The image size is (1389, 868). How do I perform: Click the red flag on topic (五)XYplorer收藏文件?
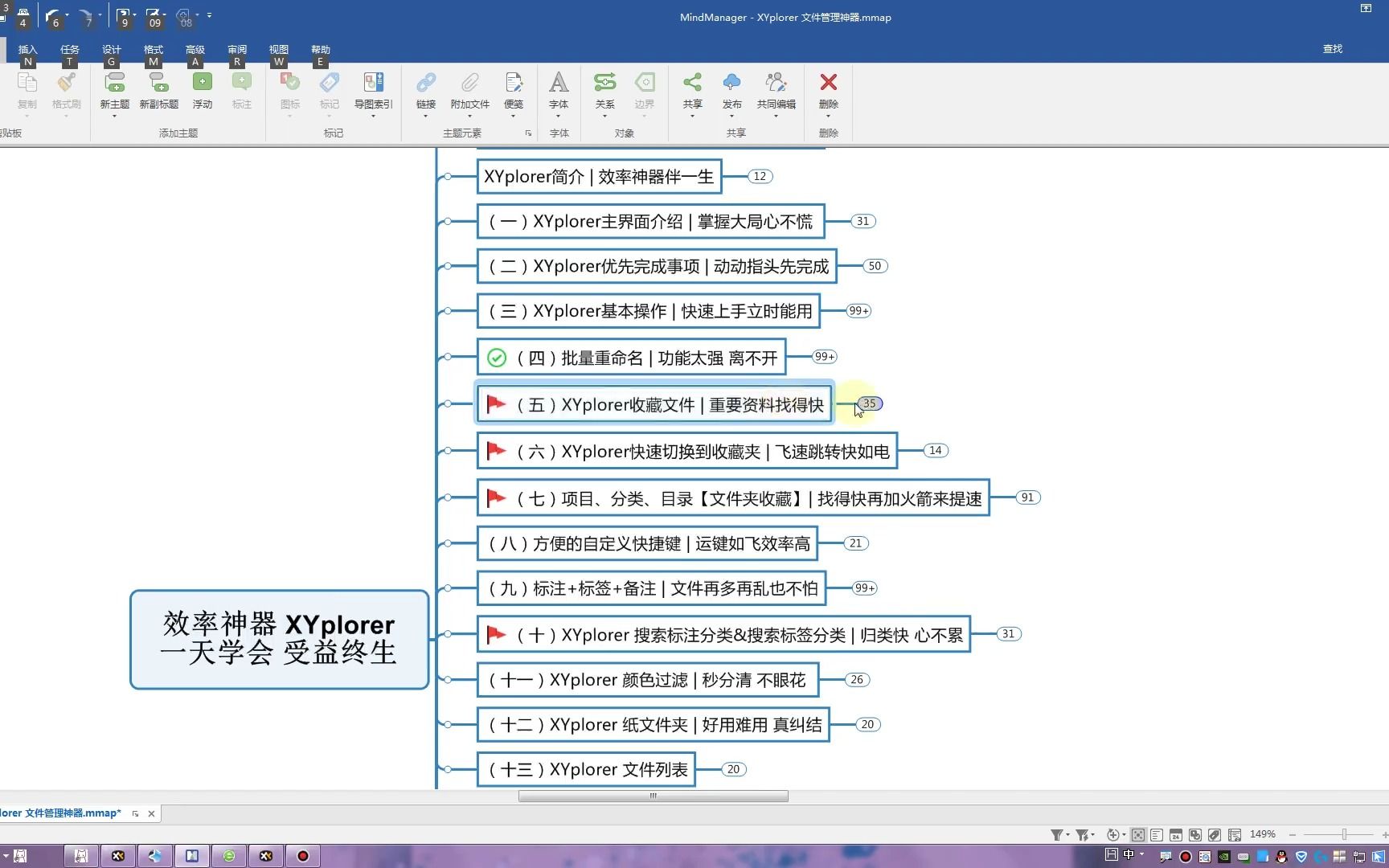point(496,404)
